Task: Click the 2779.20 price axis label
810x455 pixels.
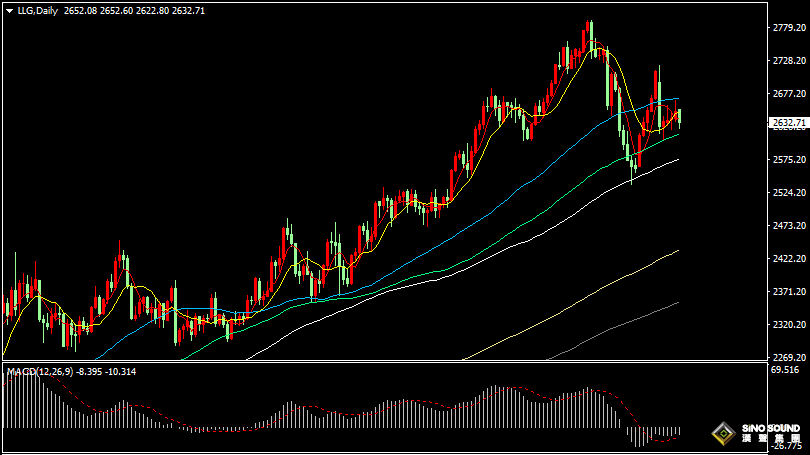Action: pyautogui.click(x=789, y=28)
